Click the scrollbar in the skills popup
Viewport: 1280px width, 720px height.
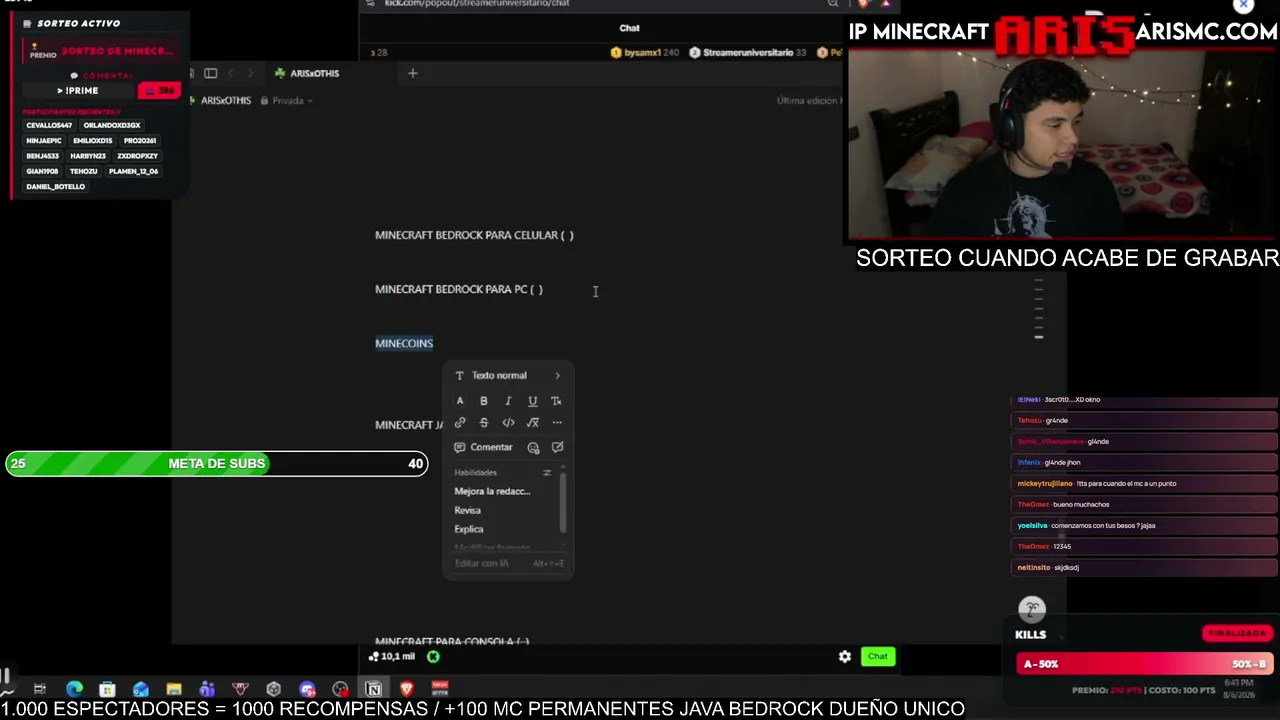[563, 502]
